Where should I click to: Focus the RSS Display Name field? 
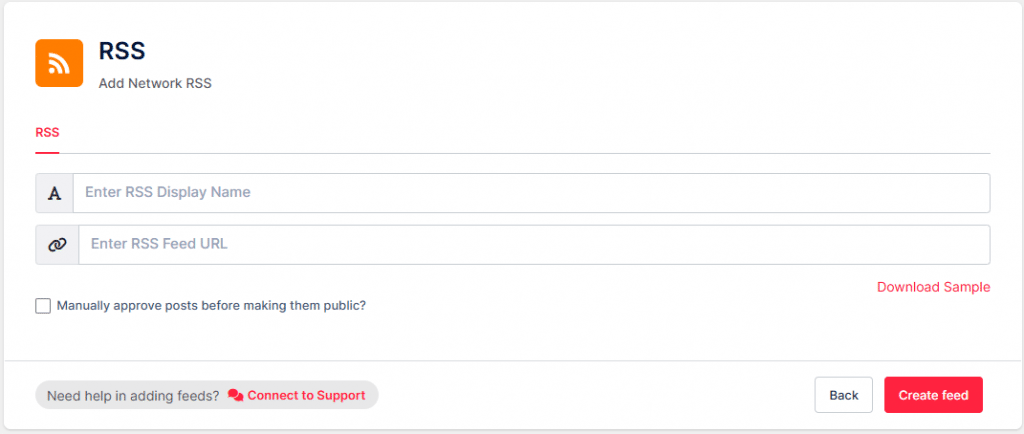tap(530, 193)
